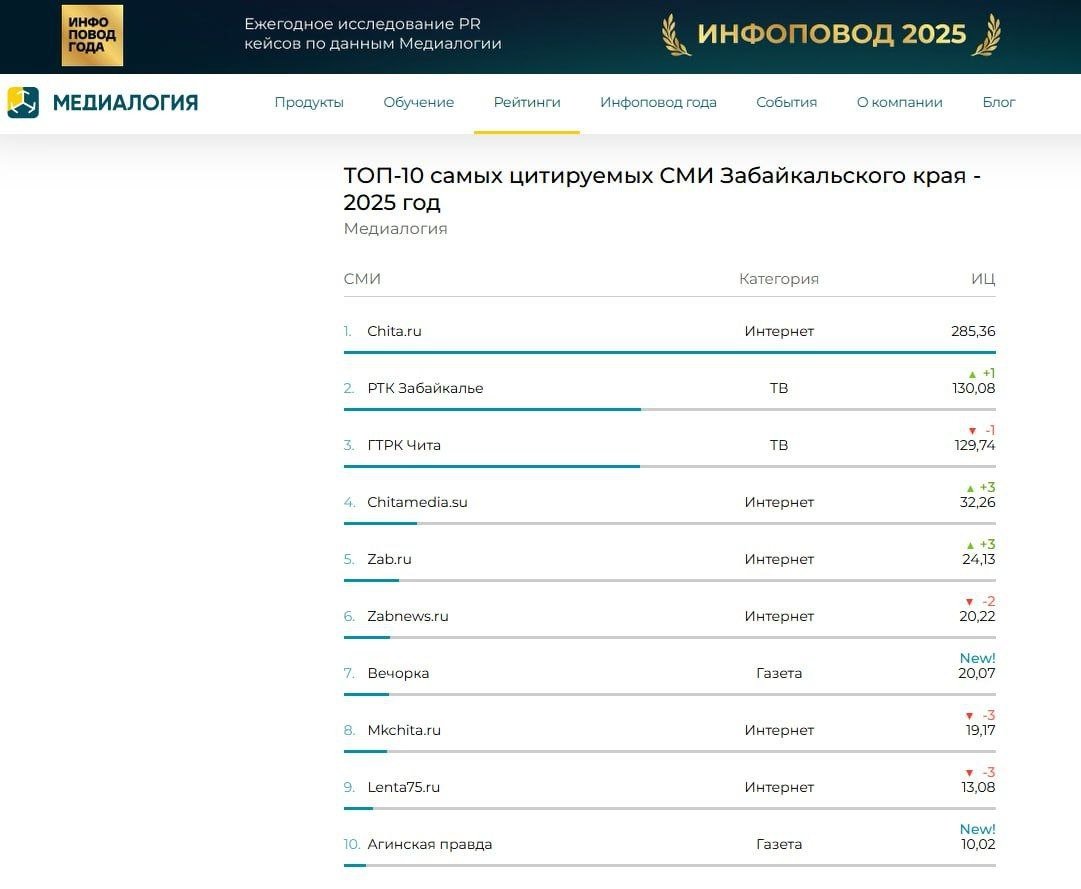Click the teal rating bar under Chita.ru
This screenshot has width=1081, height=889.
(x=668, y=351)
